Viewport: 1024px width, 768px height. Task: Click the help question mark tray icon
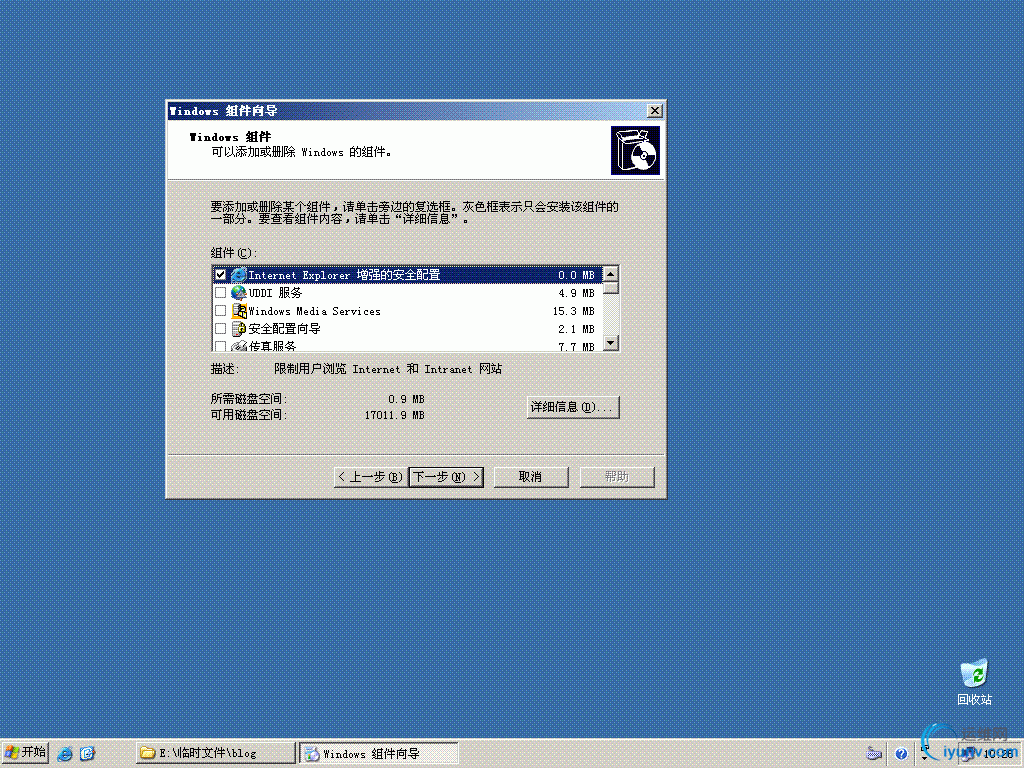pyautogui.click(x=901, y=754)
